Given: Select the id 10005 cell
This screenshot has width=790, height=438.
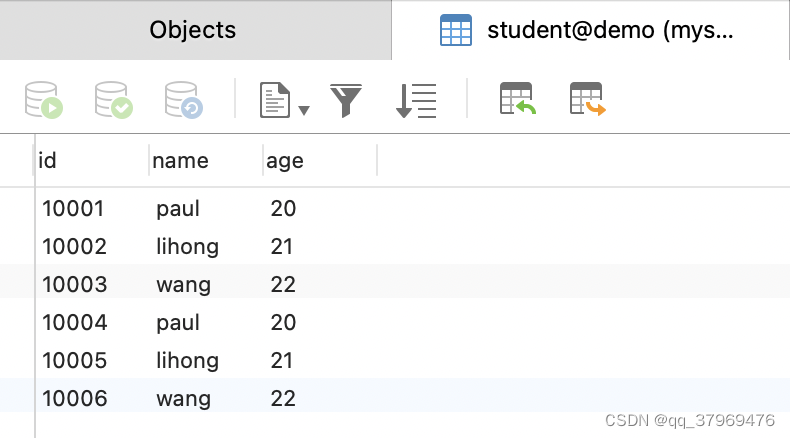Looking at the screenshot, I should [x=74, y=361].
